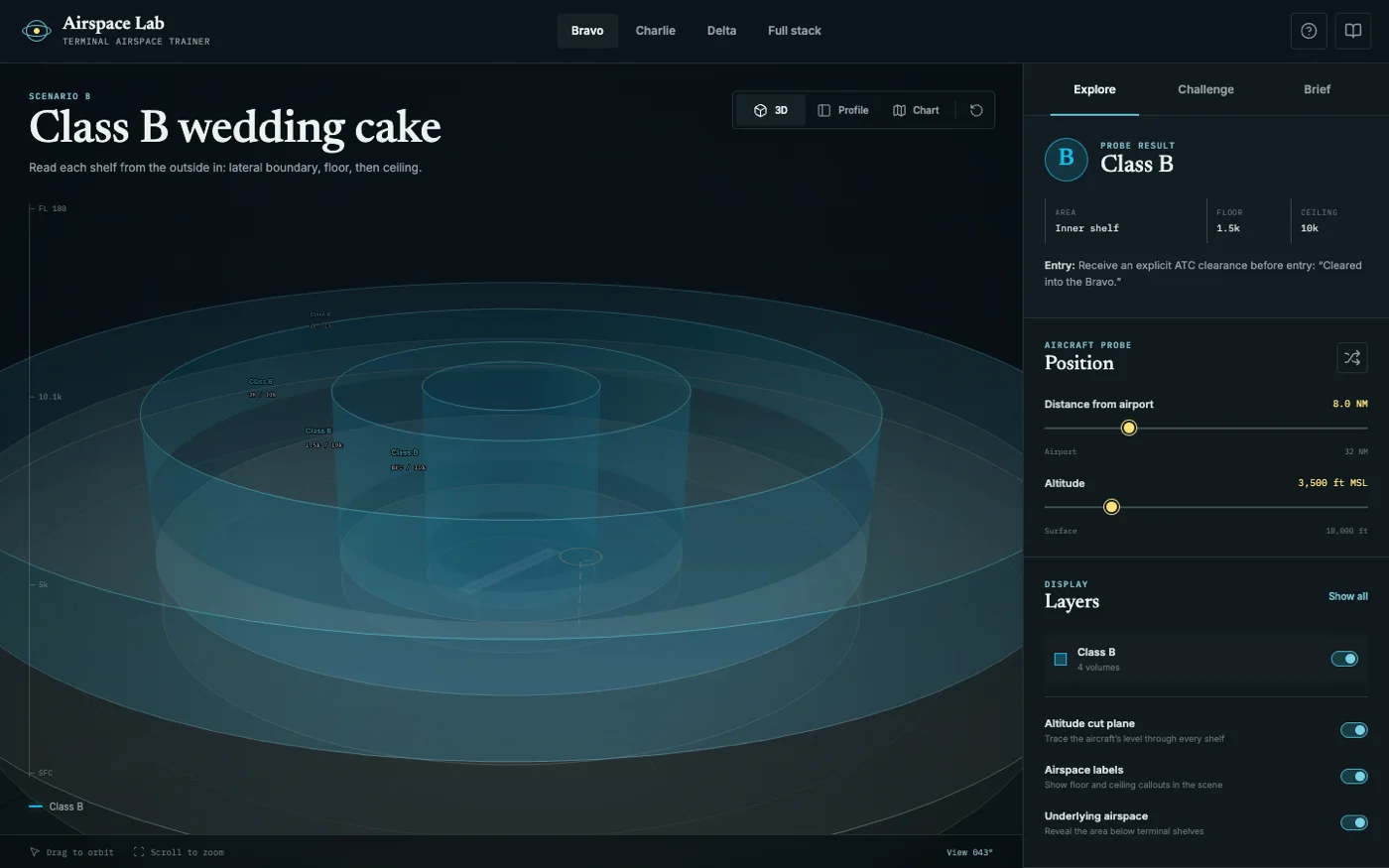Image resolution: width=1389 pixels, height=868 pixels.
Task: Click the '1.5k' floor value
Action: pyautogui.click(x=1227, y=228)
